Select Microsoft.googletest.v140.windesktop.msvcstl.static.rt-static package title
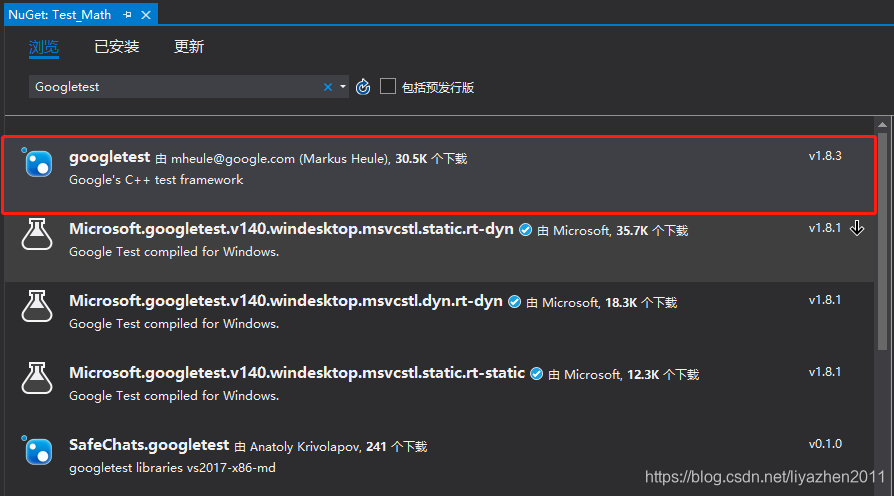 coord(297,373)
